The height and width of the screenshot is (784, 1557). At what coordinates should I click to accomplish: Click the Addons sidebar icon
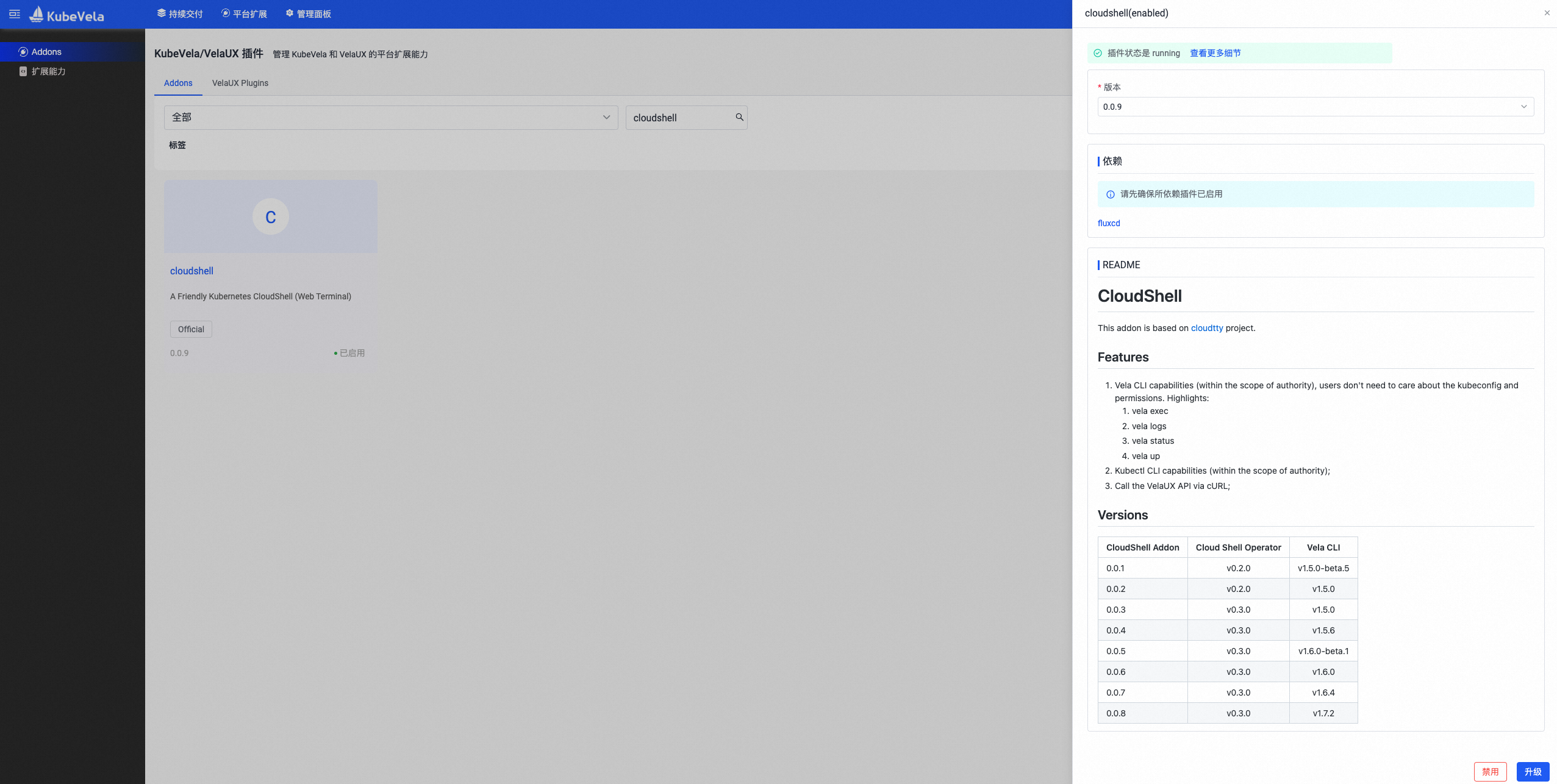click(23, 52)
